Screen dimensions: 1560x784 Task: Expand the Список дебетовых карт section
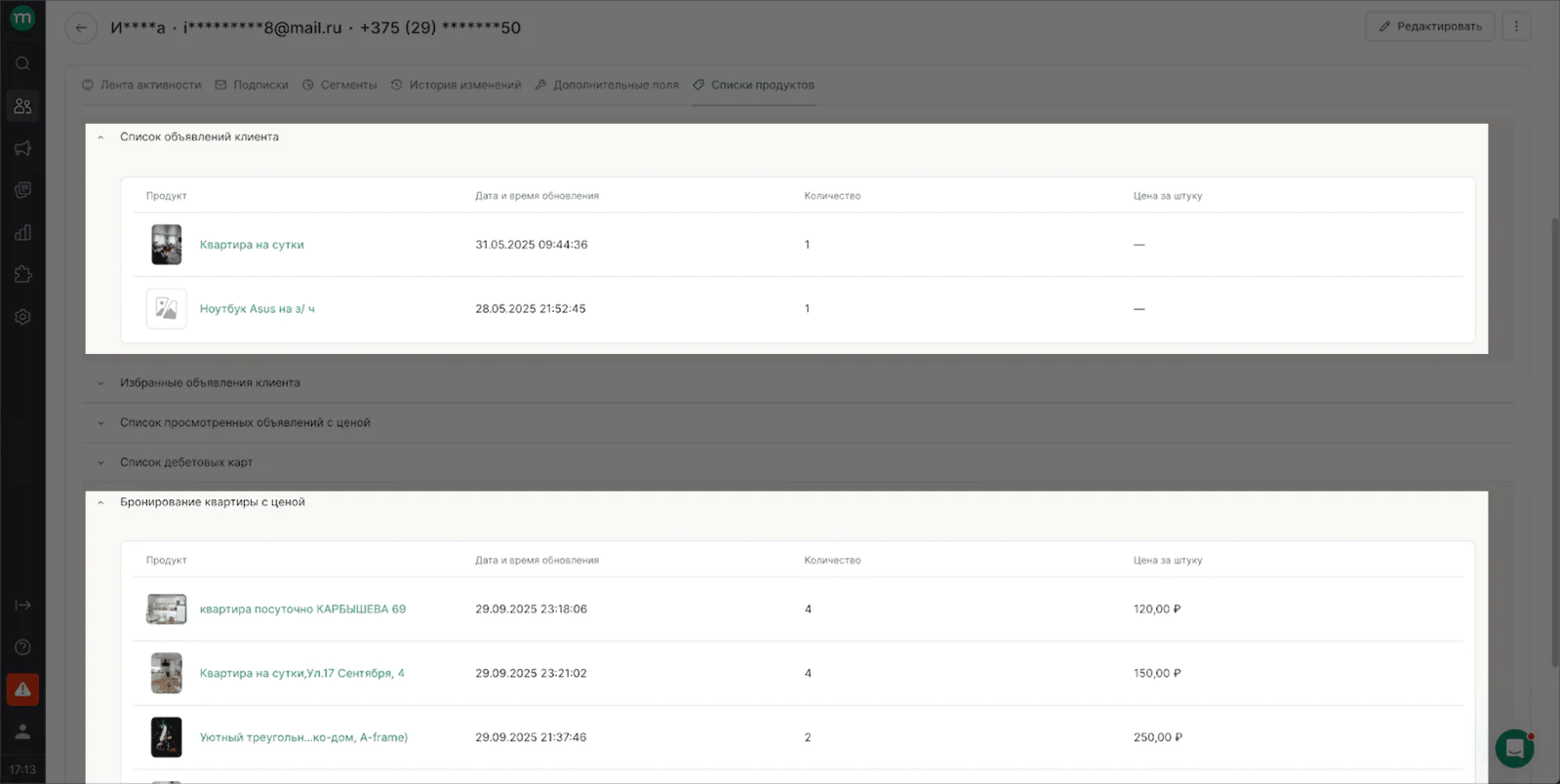click(x=100, y=463)
